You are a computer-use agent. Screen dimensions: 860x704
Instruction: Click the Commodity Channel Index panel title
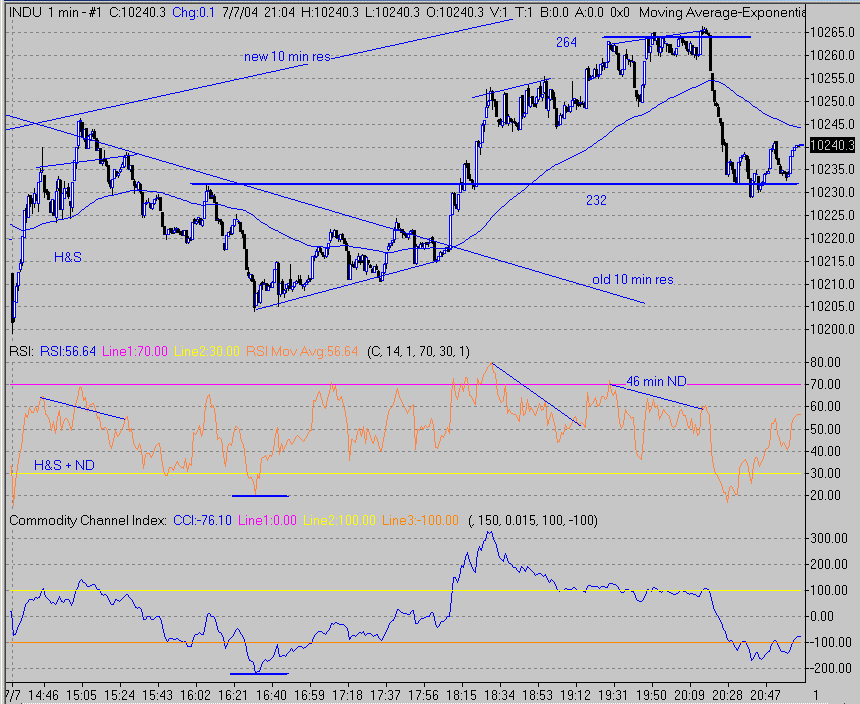[x=88, y=520]
